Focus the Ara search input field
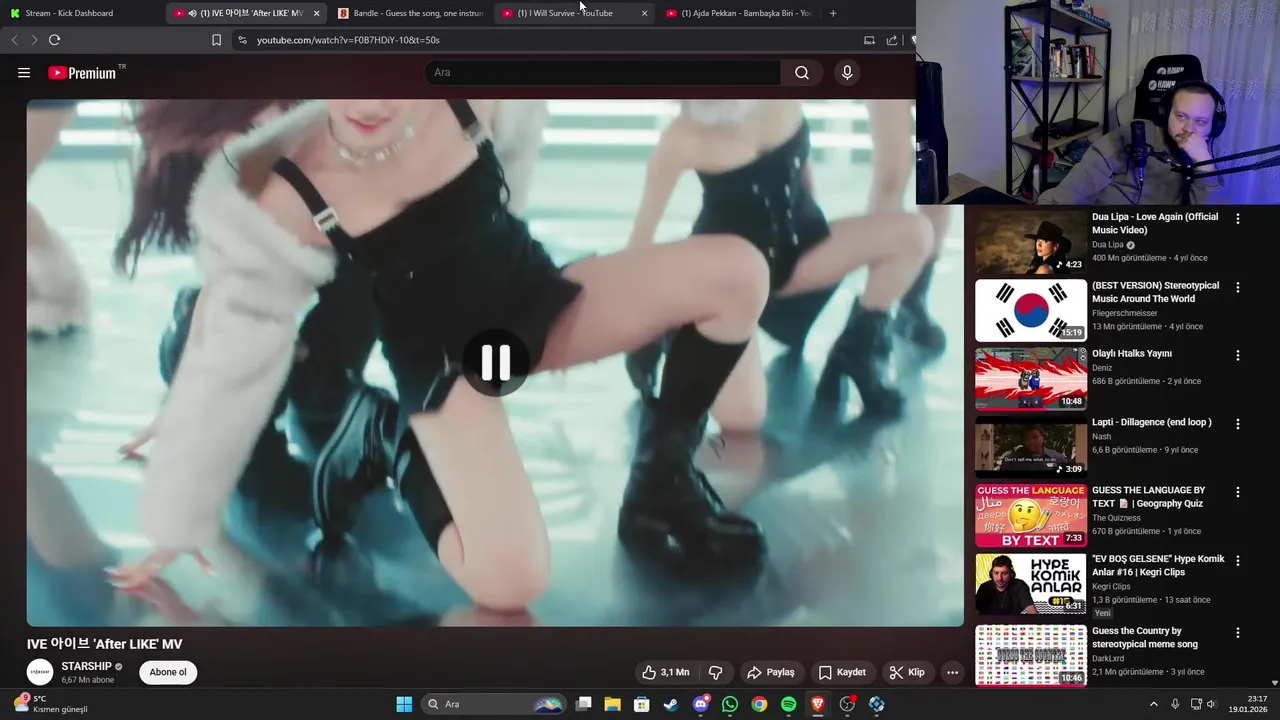The image size is (1280, 720). pyautogui.click(x=603, y=73)
